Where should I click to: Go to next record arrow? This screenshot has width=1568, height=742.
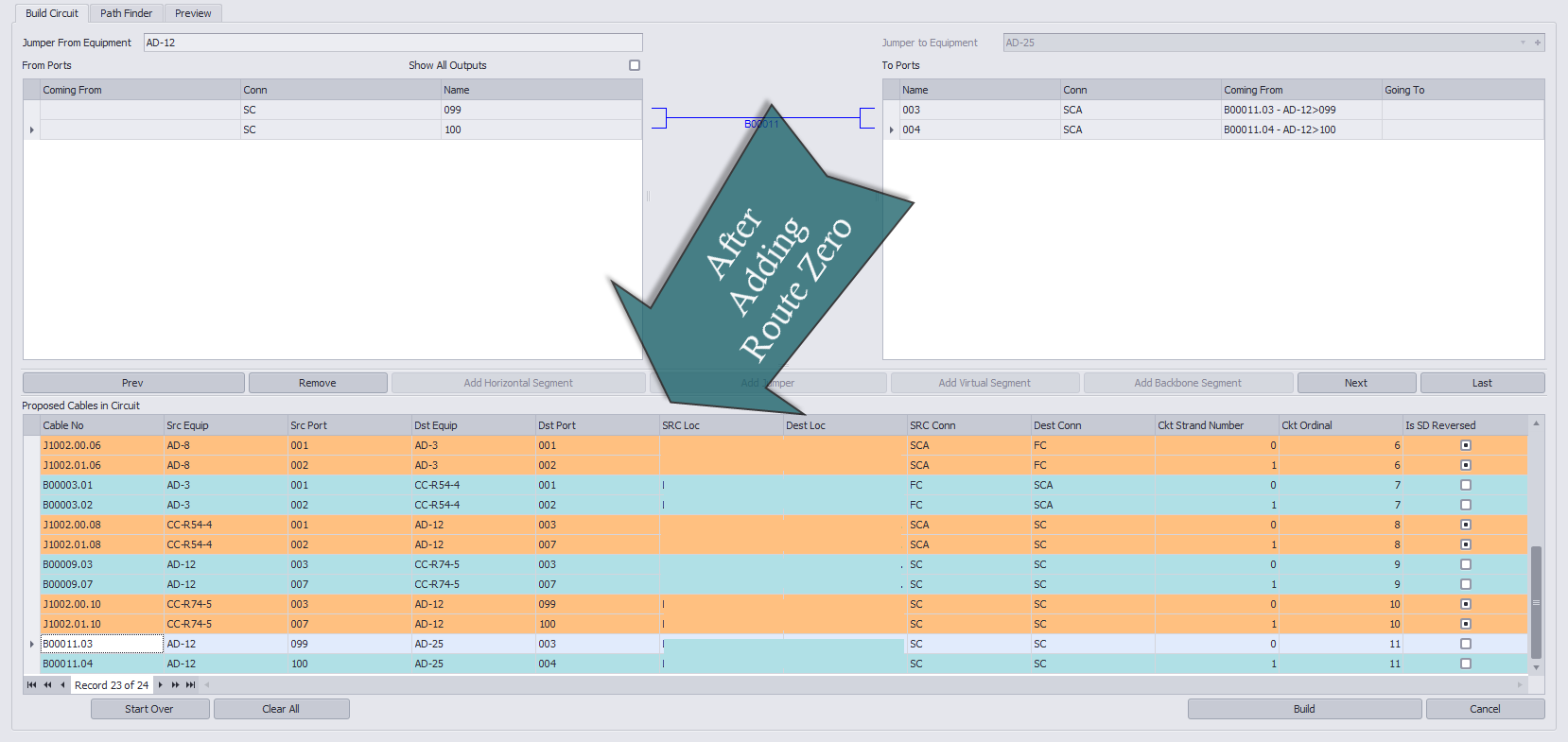click(161, 685)
